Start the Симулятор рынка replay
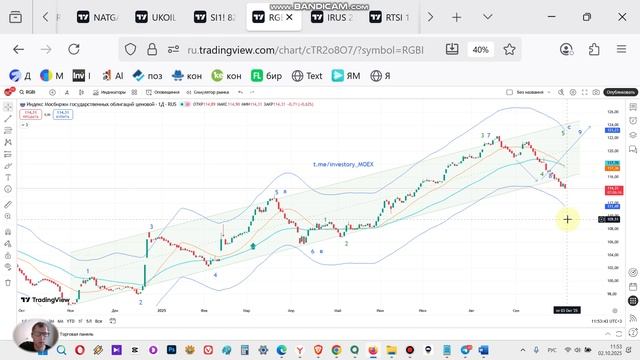The height and width of the screenshot is (360, 640). point(207,92)
